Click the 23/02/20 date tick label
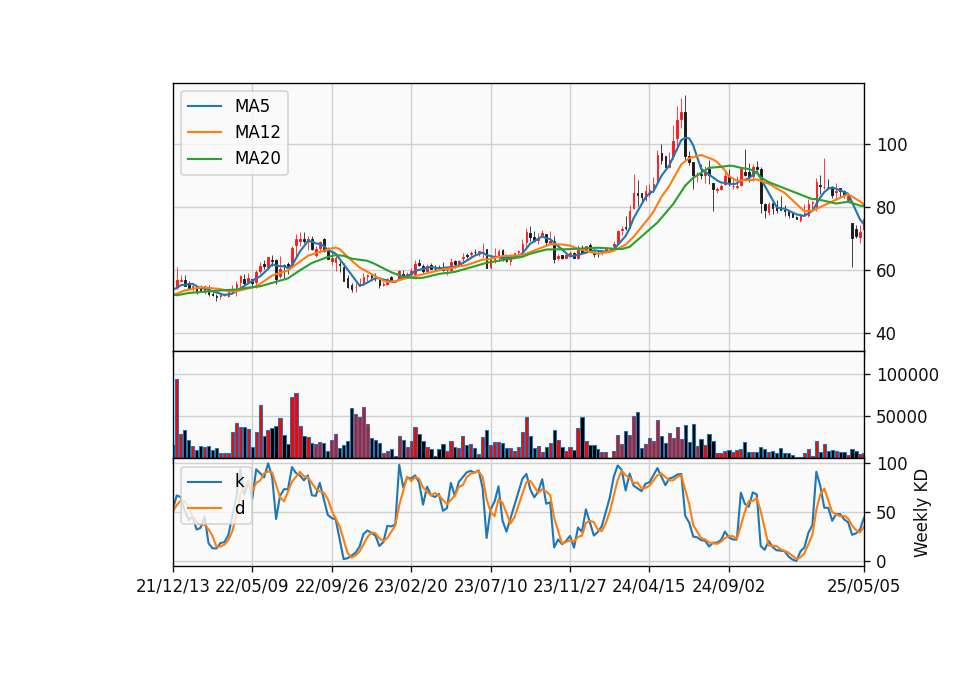This screenshot has width=960, height=690. click(411, 587)
